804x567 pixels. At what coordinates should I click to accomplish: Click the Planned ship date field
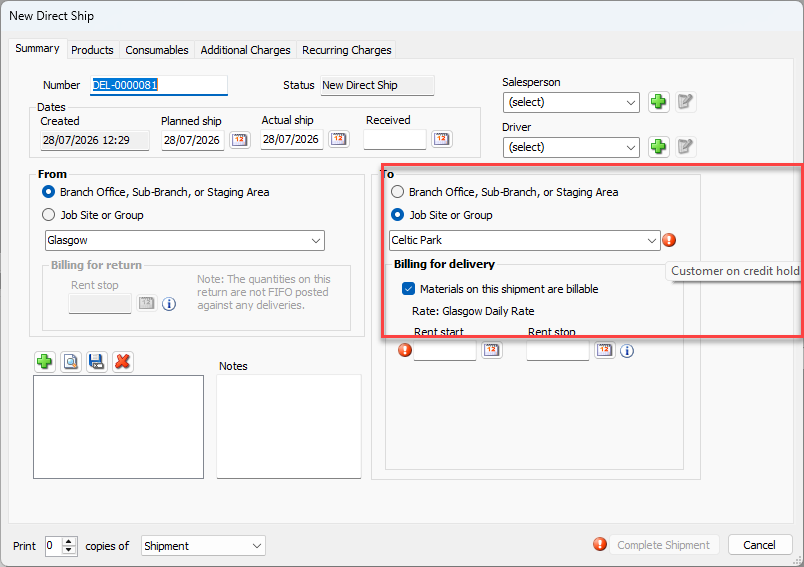pos(193,140)
